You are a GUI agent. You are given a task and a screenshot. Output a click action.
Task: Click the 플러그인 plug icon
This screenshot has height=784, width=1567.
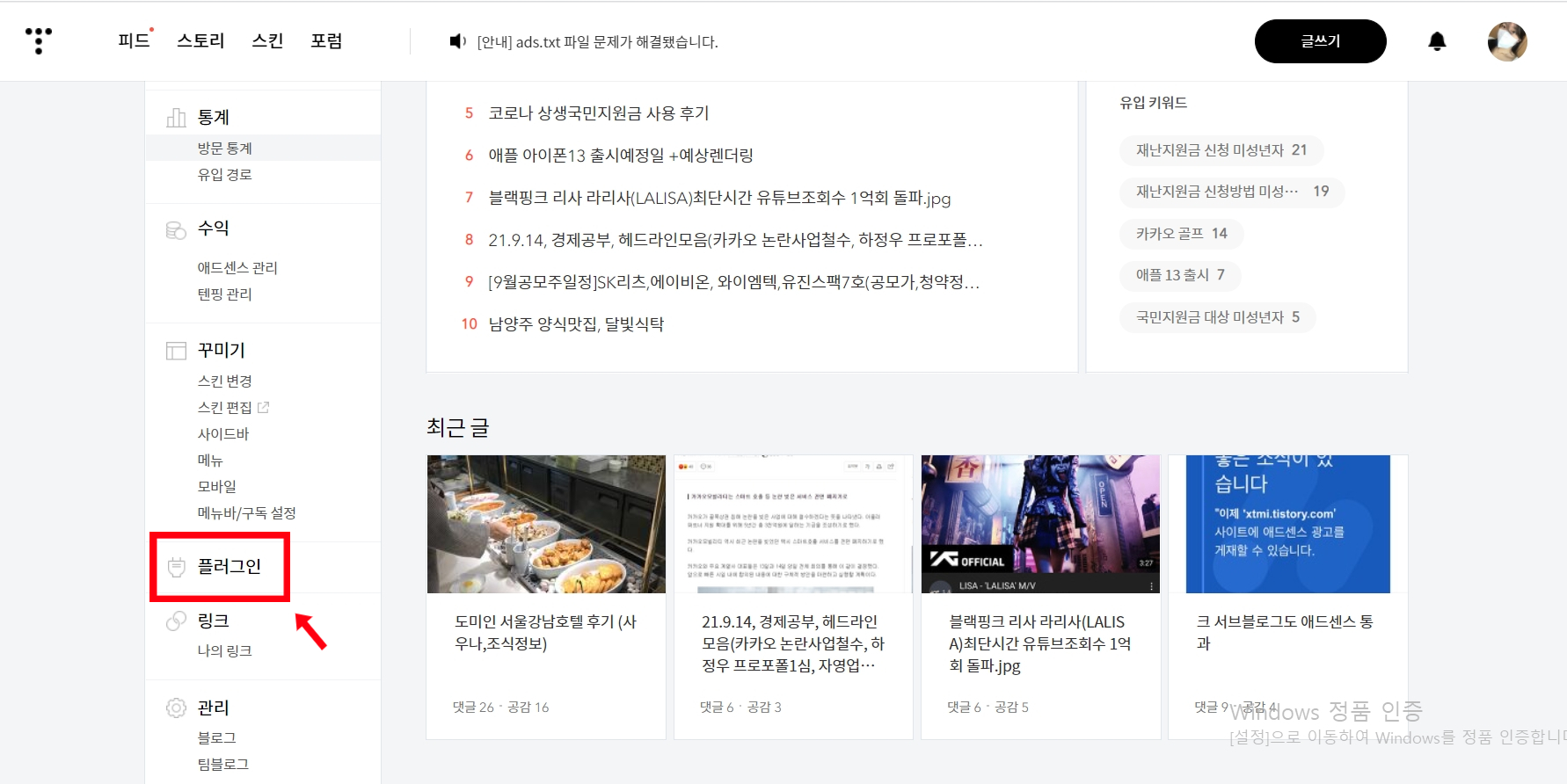(176, 567)
